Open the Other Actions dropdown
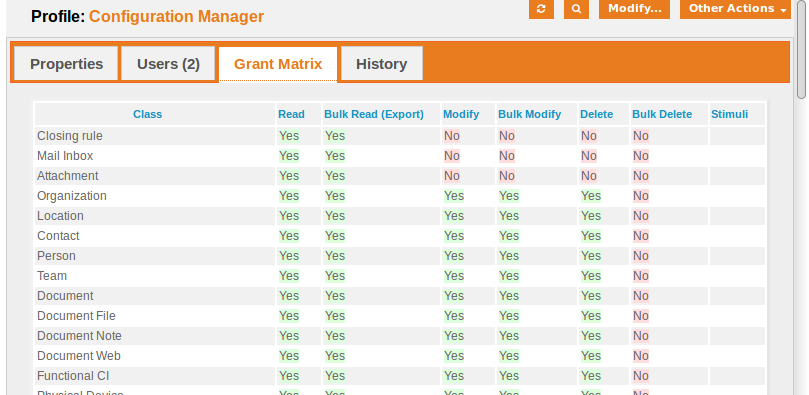The width and height of the screenshot is (809, 395). (x=735, y=9)
